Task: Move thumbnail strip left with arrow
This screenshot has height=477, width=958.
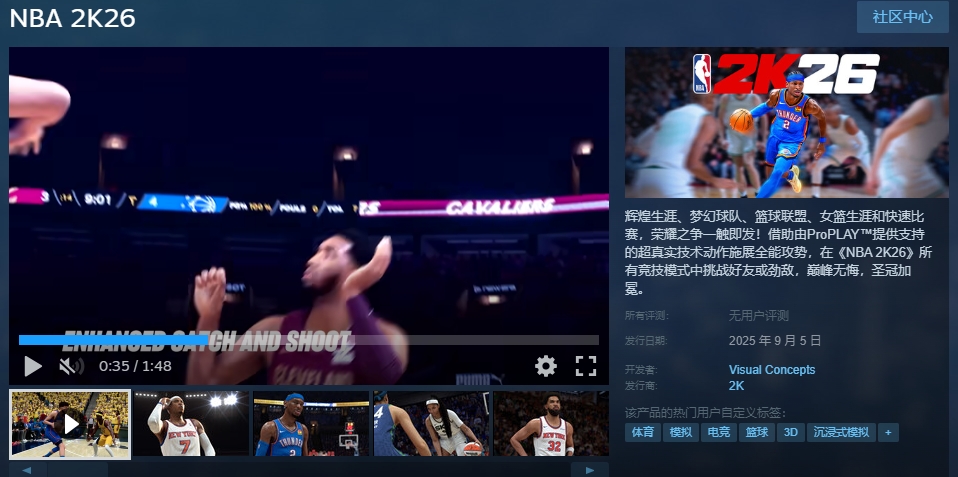Action: click(27, 470)
